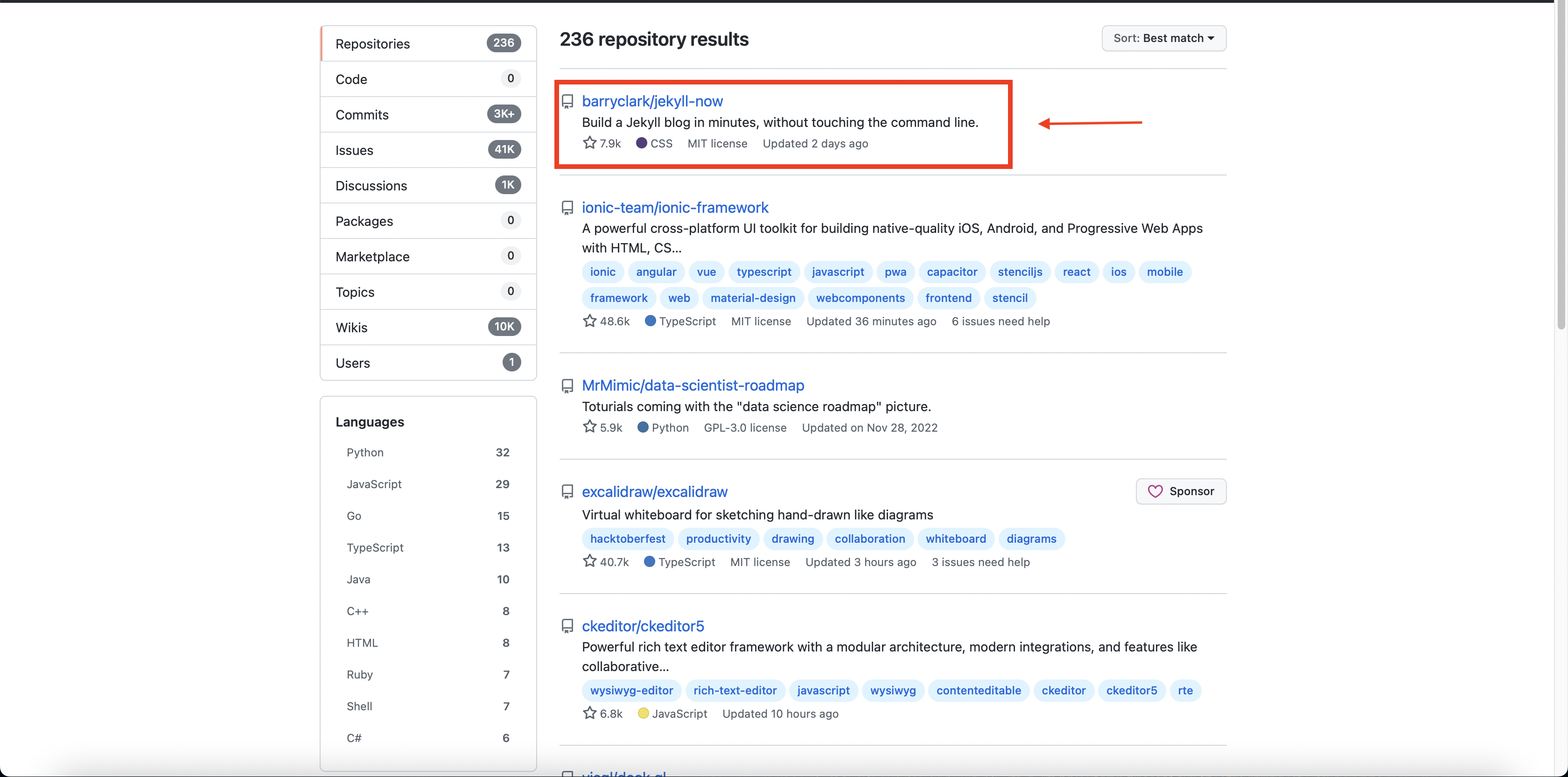
Task: Open the ionic-team/ionic-framework repository
Action: [x=674, y=208]
